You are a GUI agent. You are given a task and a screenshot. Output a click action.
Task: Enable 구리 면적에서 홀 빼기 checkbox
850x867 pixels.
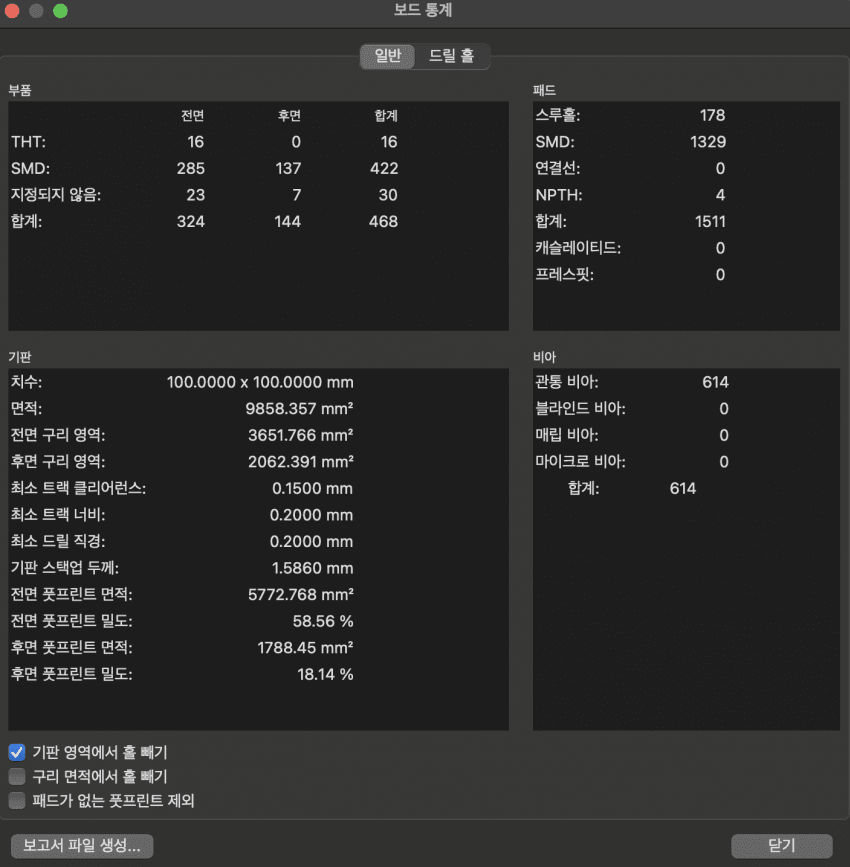click(17, 776)
